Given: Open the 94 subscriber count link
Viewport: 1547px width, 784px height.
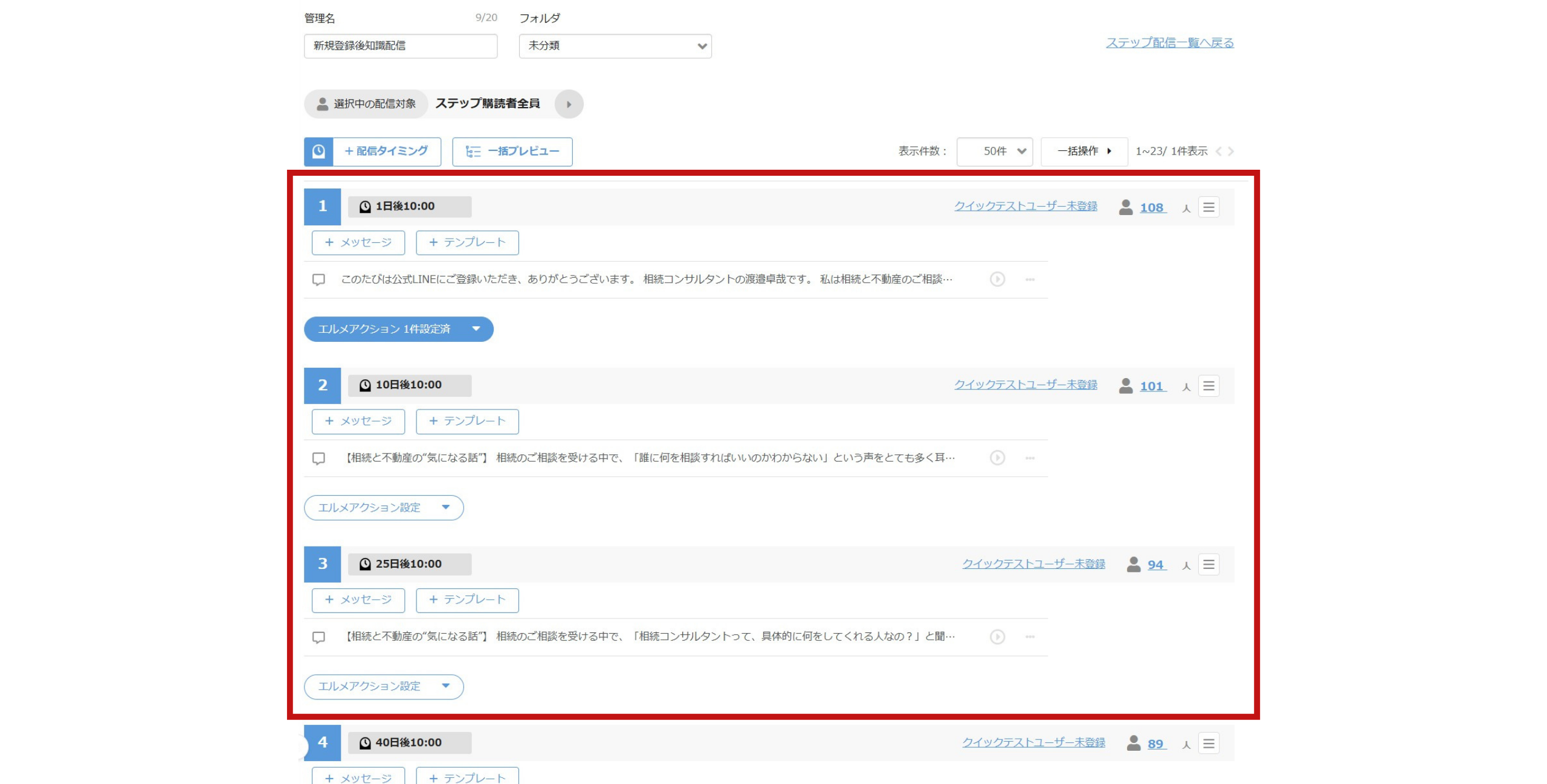Looking at the screenshot, I should 1157,565.
